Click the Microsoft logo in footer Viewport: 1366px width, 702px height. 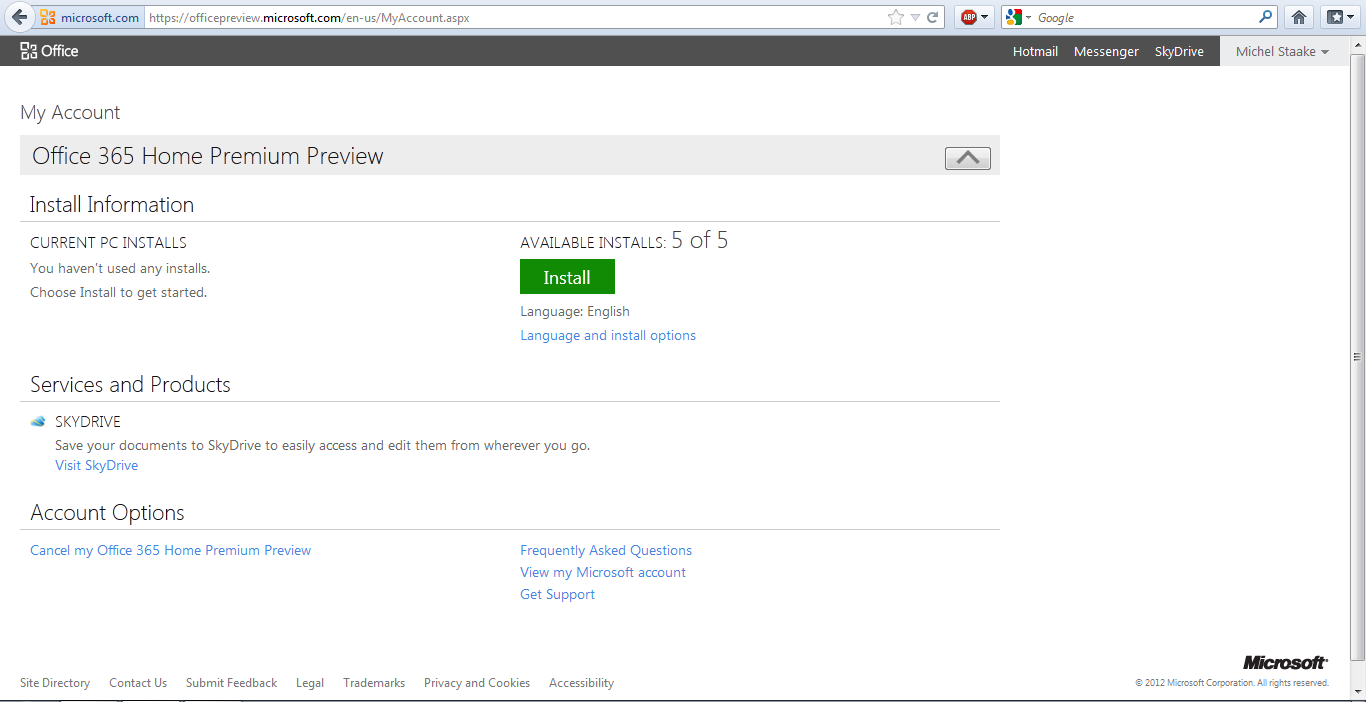coord(1286,663)
